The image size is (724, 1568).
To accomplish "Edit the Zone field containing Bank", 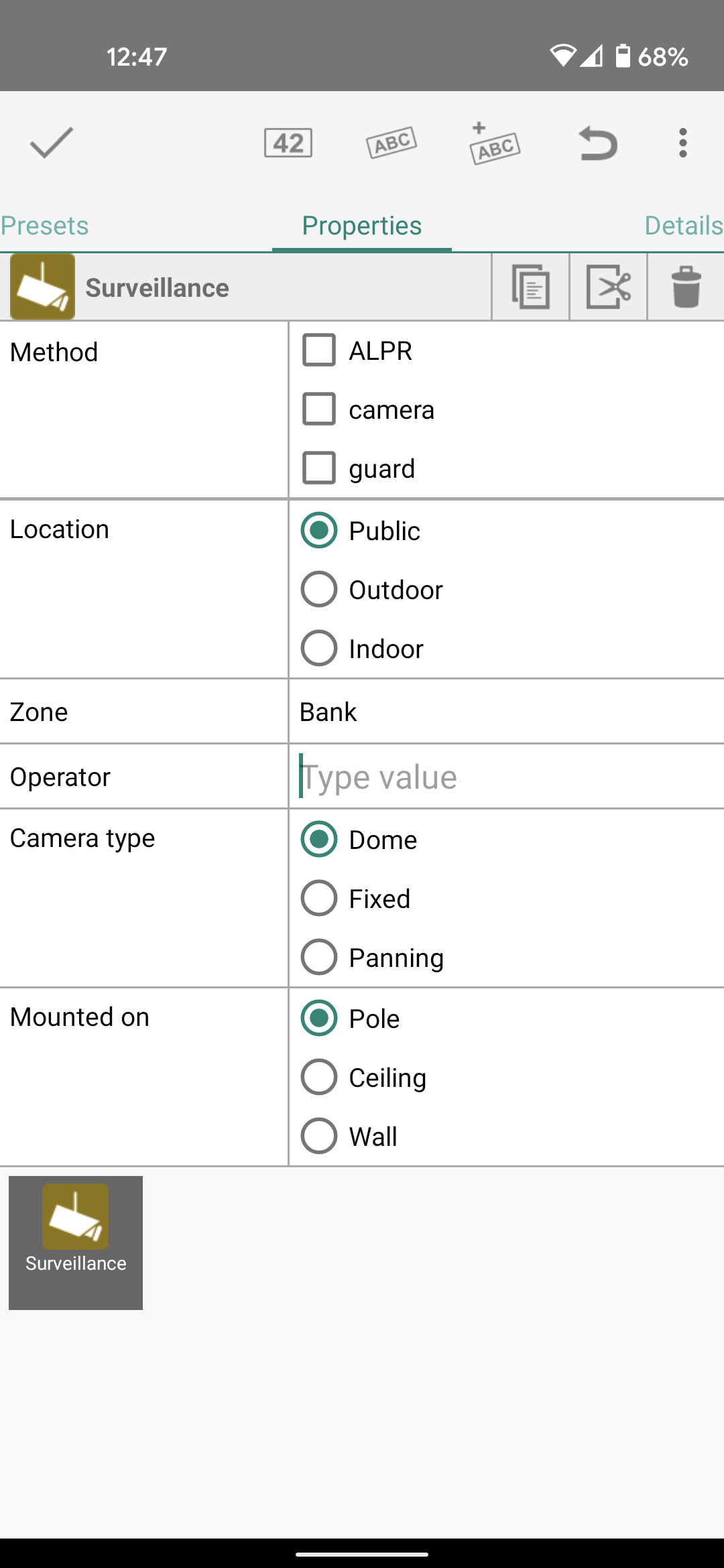I will 507,712.
